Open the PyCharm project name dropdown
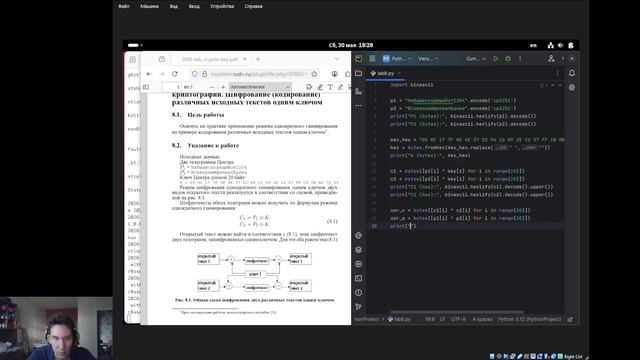 [x=397, y=59]
